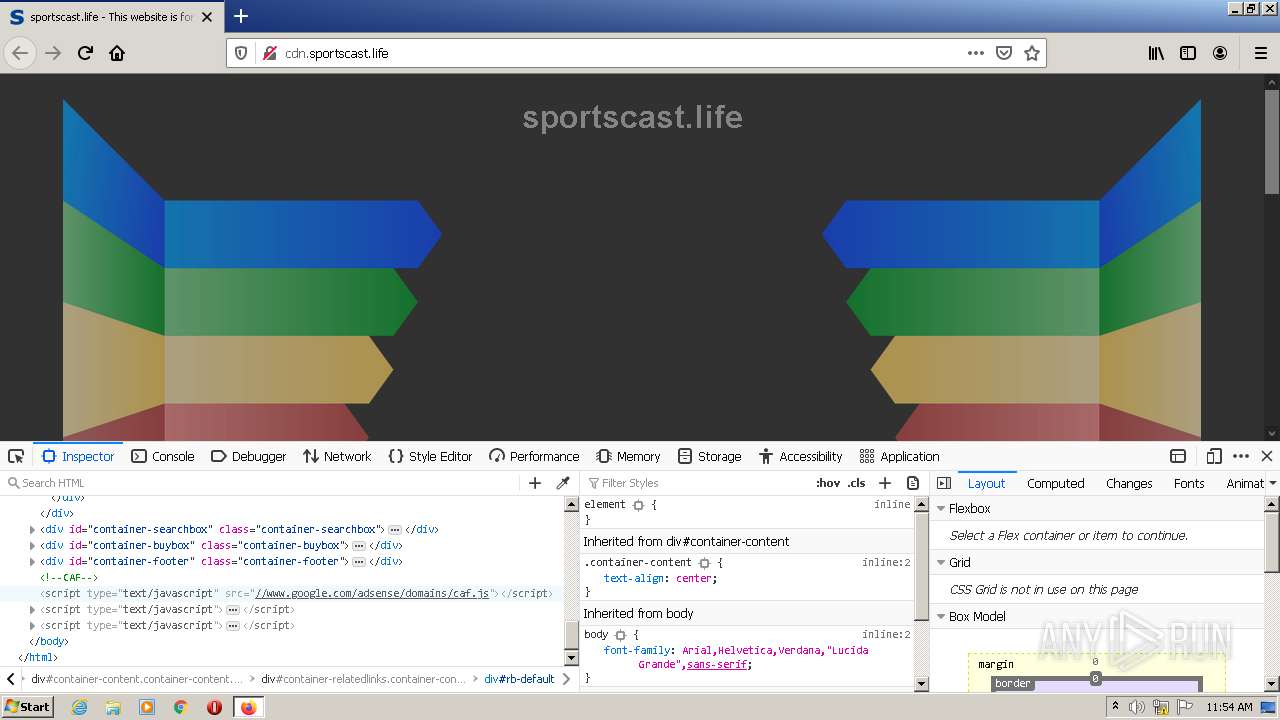Open the caf.js script source link

click(372, 593)
